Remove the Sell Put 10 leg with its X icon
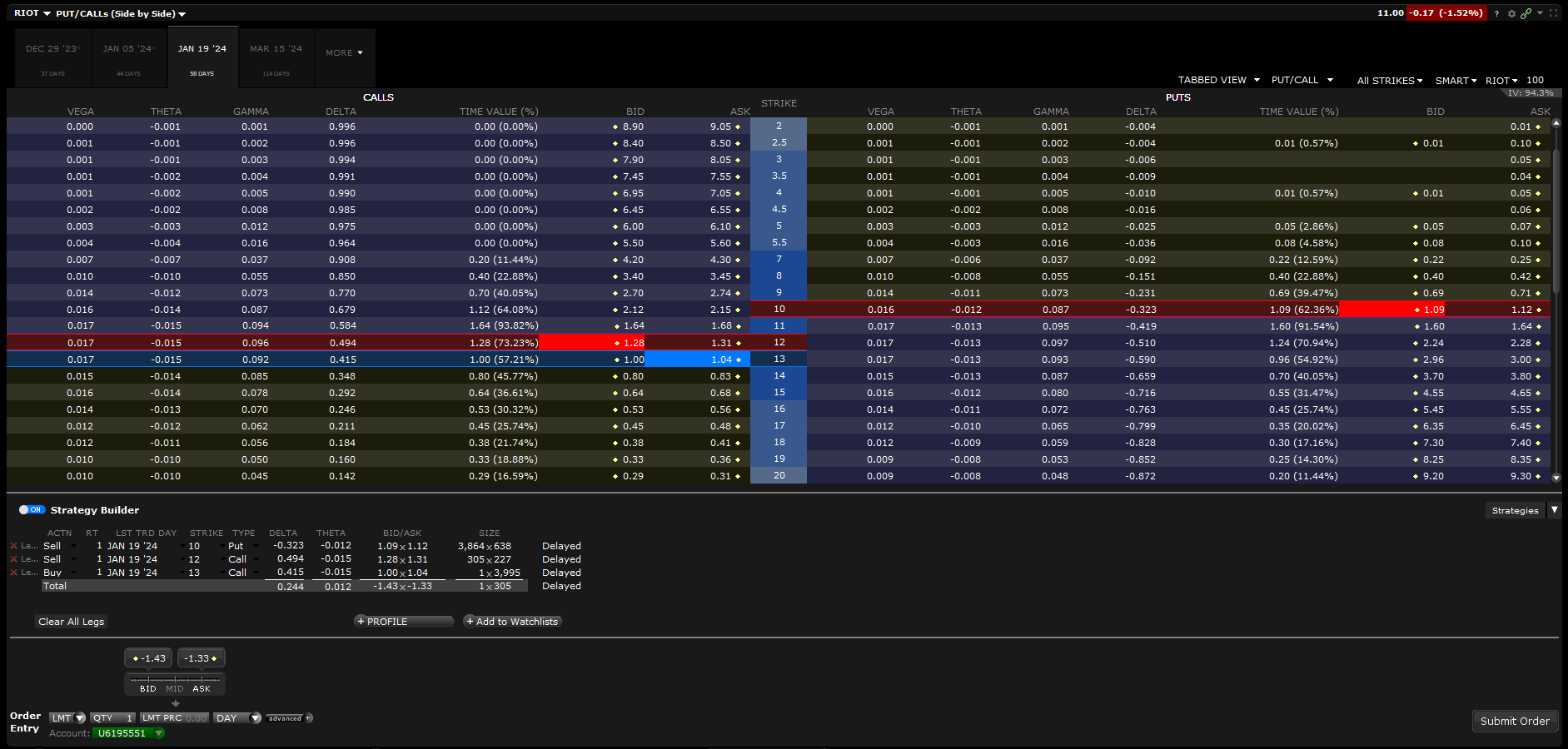This screenshot has width=1568, height=749. coord(14,546)
